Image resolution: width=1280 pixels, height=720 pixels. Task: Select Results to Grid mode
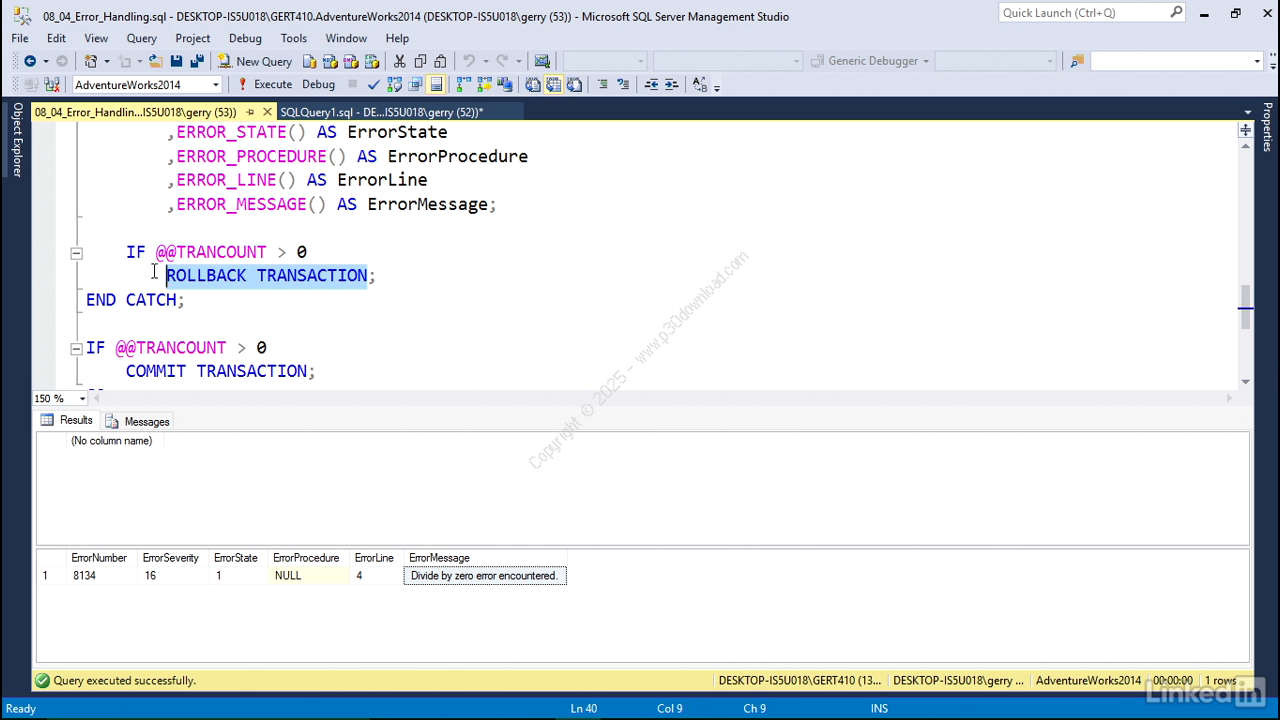click(553, 84)
